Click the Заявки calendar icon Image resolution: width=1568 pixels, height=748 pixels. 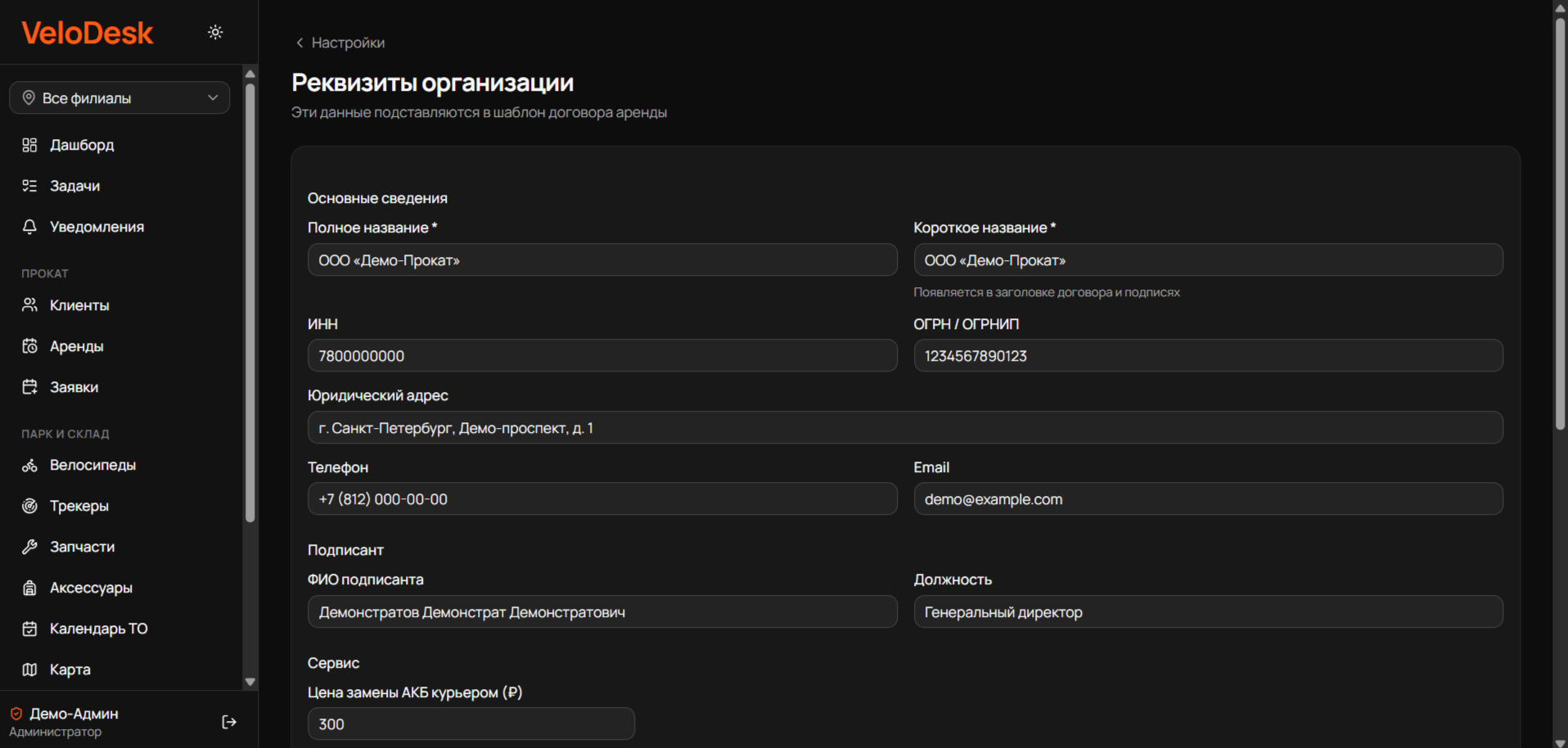click(x=29, y=387)
